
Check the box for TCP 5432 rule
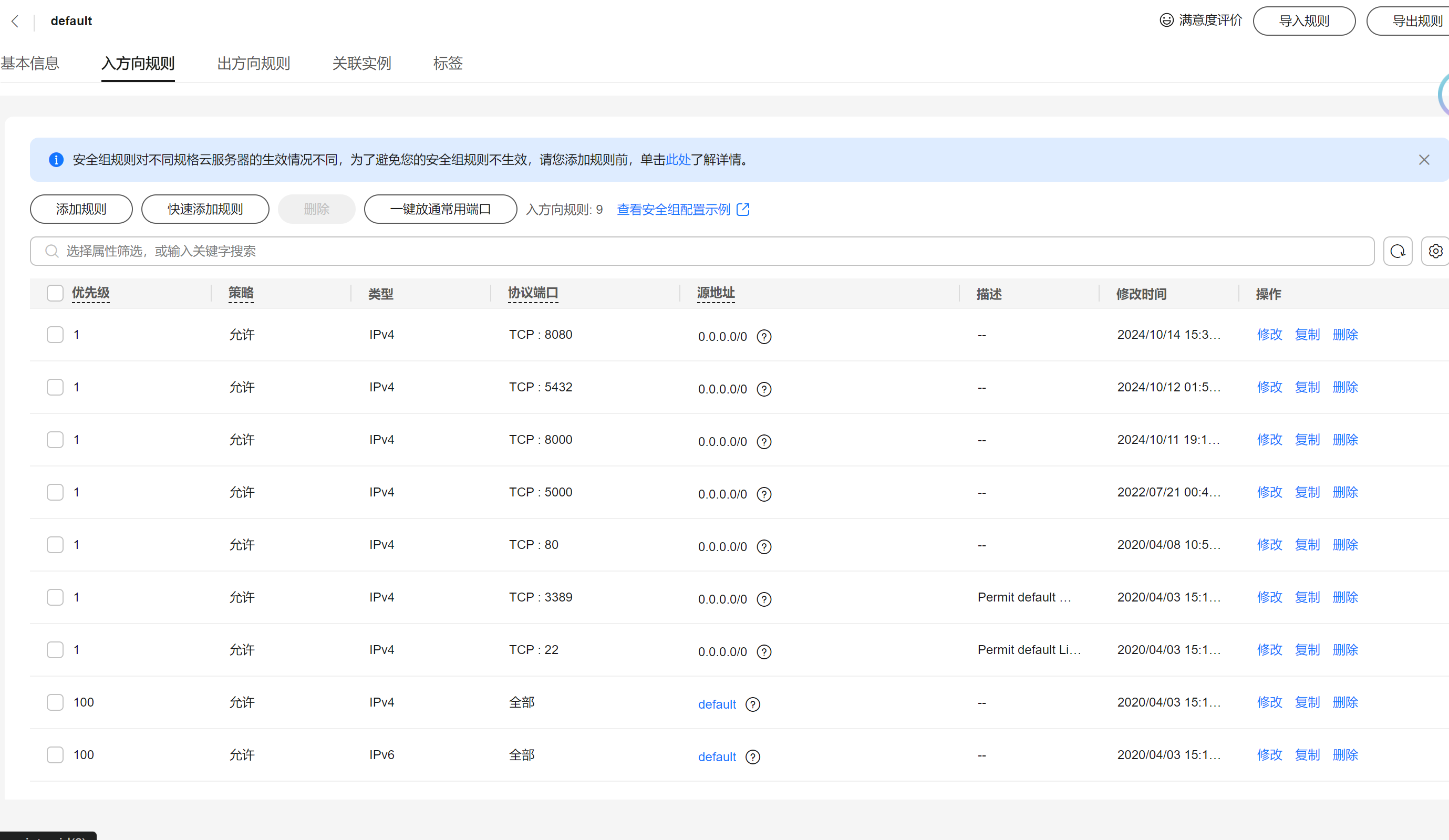point(55,387)
